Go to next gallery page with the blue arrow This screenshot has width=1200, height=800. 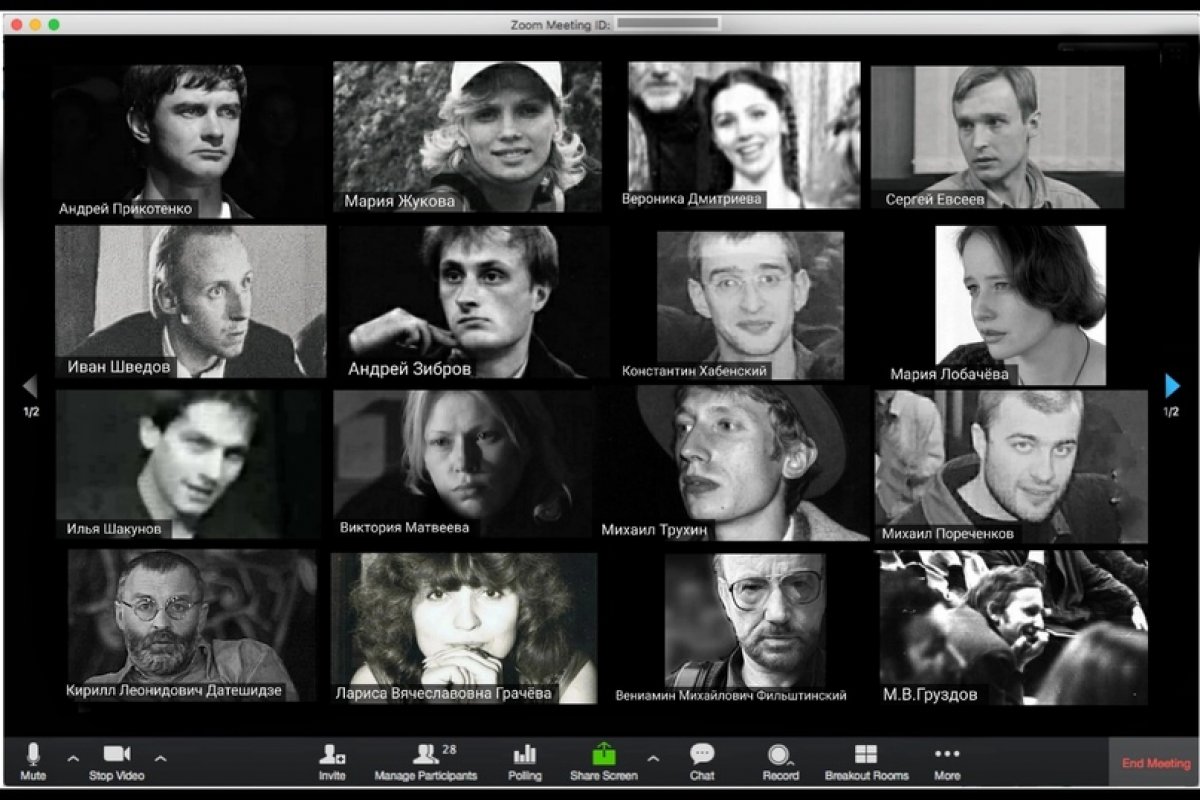(1172, 386)
